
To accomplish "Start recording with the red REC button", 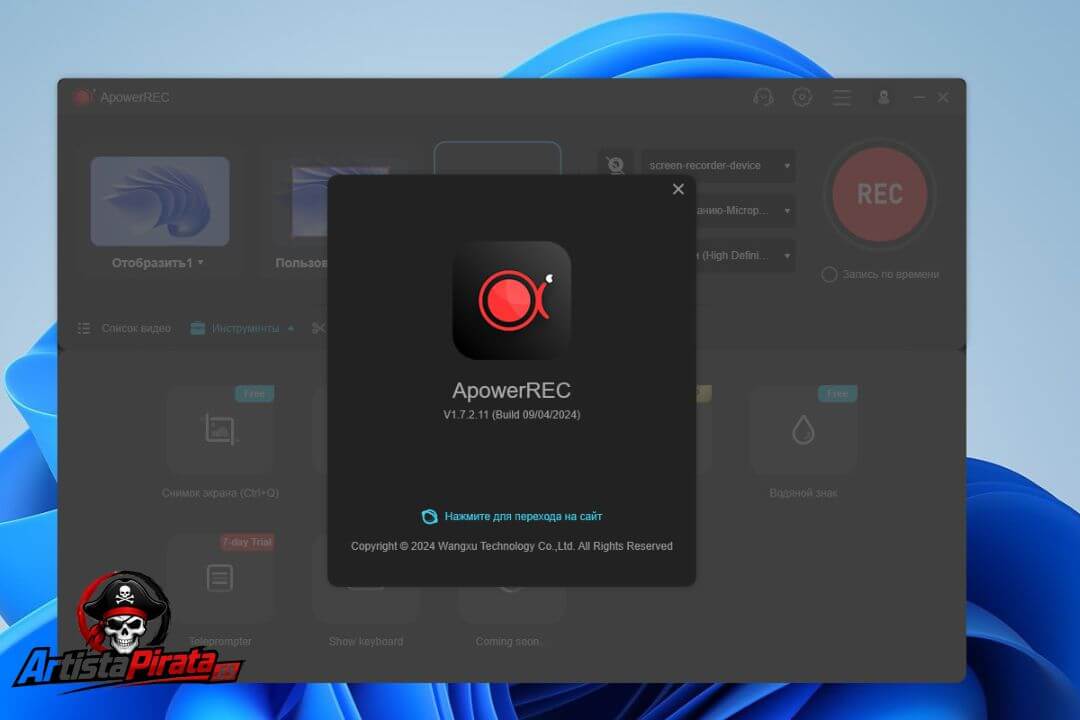I will (880, 194).
